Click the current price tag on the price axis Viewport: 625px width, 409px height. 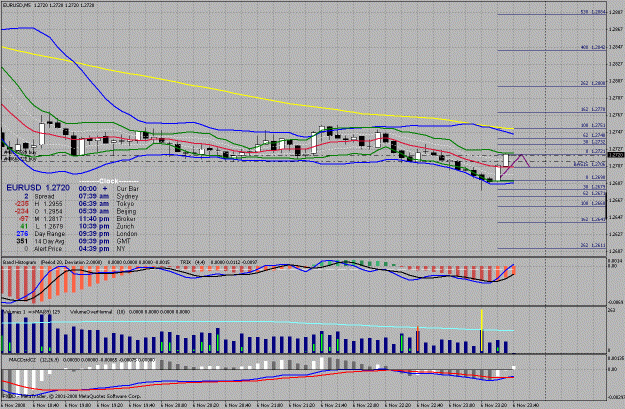616,155
